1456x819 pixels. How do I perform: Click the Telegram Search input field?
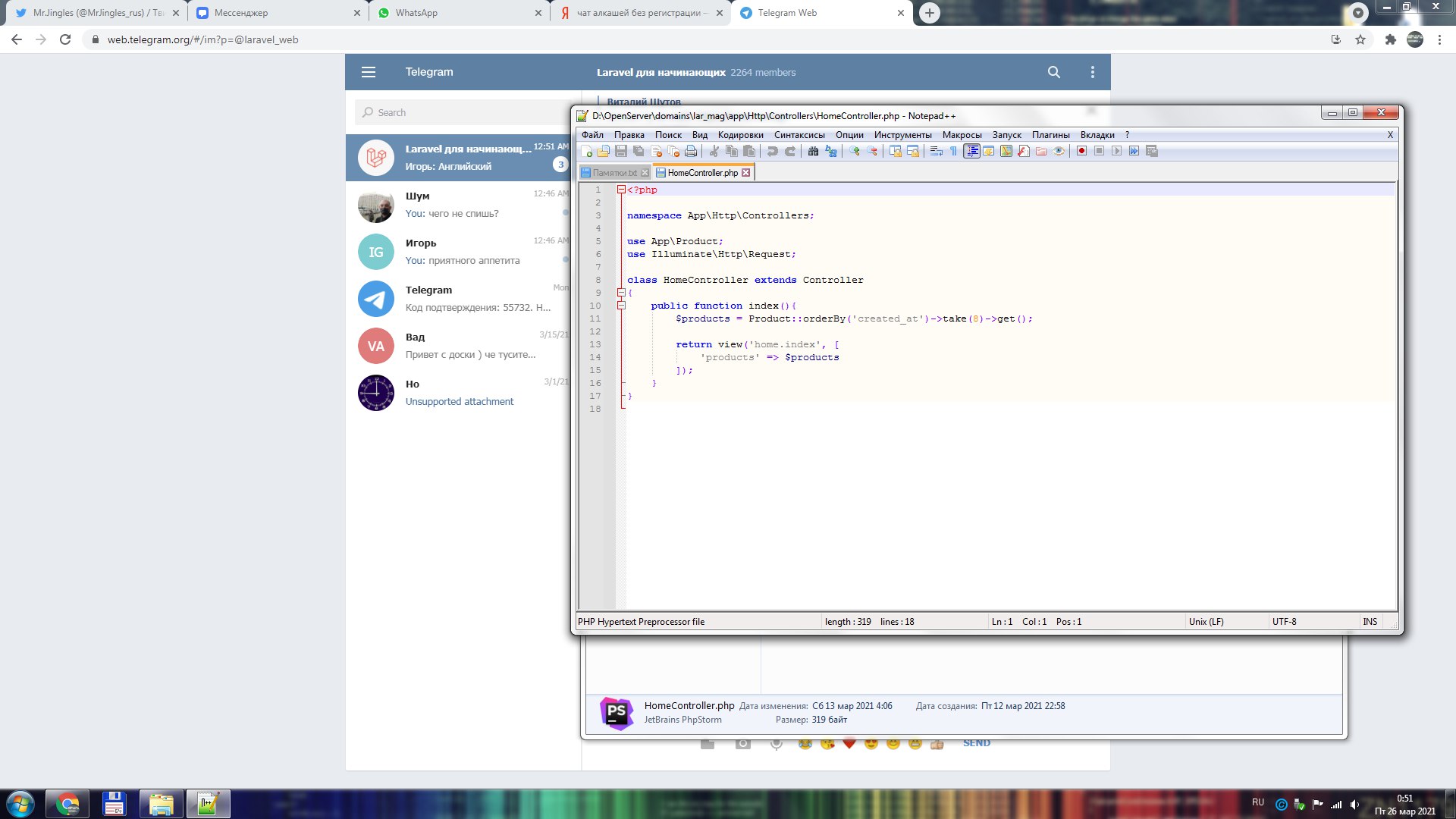463,112
